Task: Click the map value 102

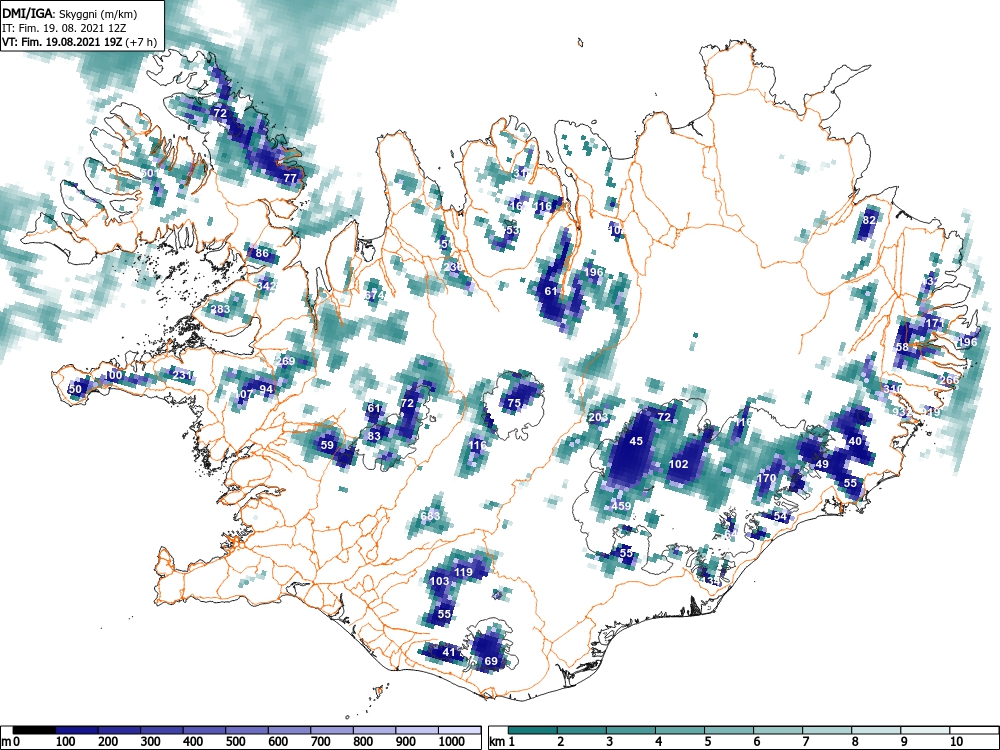Action: pos(679,464)
